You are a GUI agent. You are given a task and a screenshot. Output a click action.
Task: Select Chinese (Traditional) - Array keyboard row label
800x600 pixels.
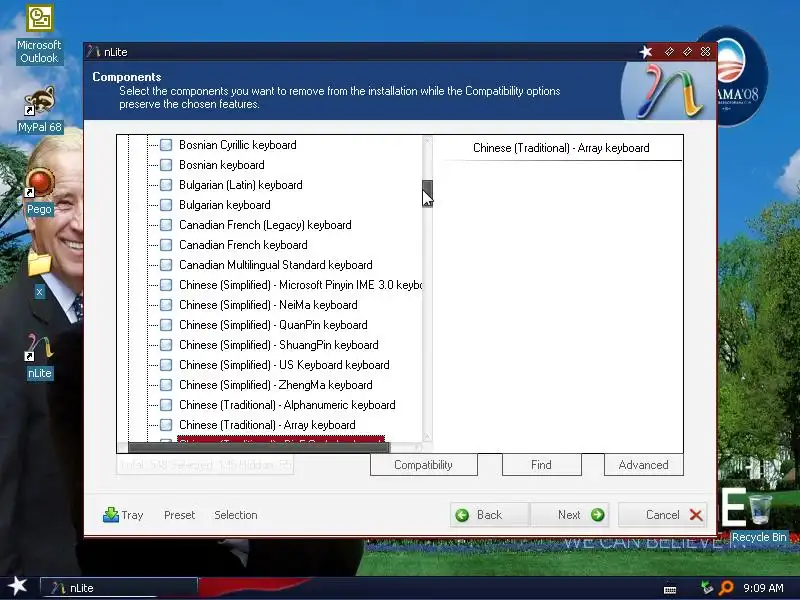(x=267, y=425)
